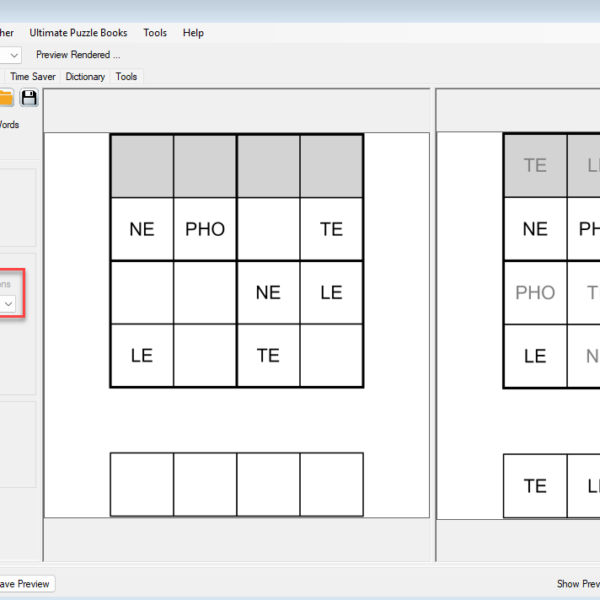This screenshot has width=600, height=600.
Task: Click the gray PHO cell in right solution grid
Action: click(x=535, y=292)
